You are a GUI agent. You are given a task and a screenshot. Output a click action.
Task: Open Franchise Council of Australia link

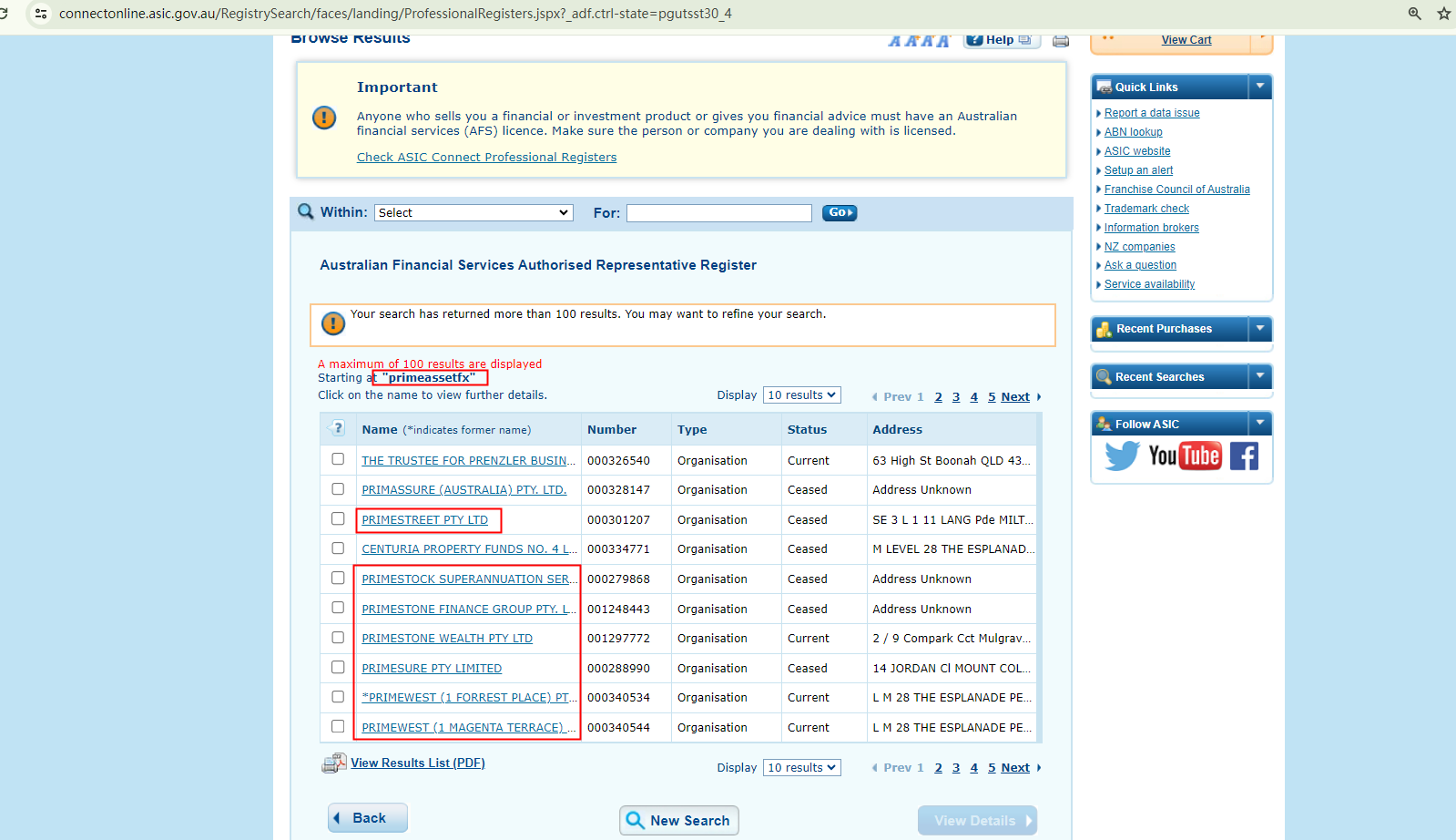point(1177,190)
